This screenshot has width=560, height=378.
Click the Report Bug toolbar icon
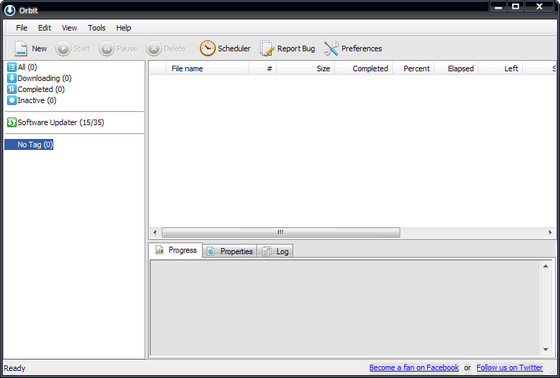tap(267, 49)
